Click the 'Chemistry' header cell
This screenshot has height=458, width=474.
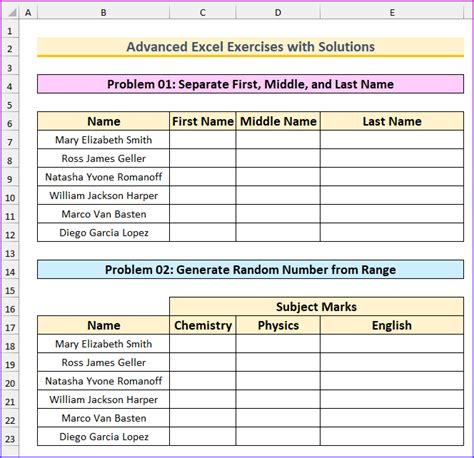click(x=202, y=325)
